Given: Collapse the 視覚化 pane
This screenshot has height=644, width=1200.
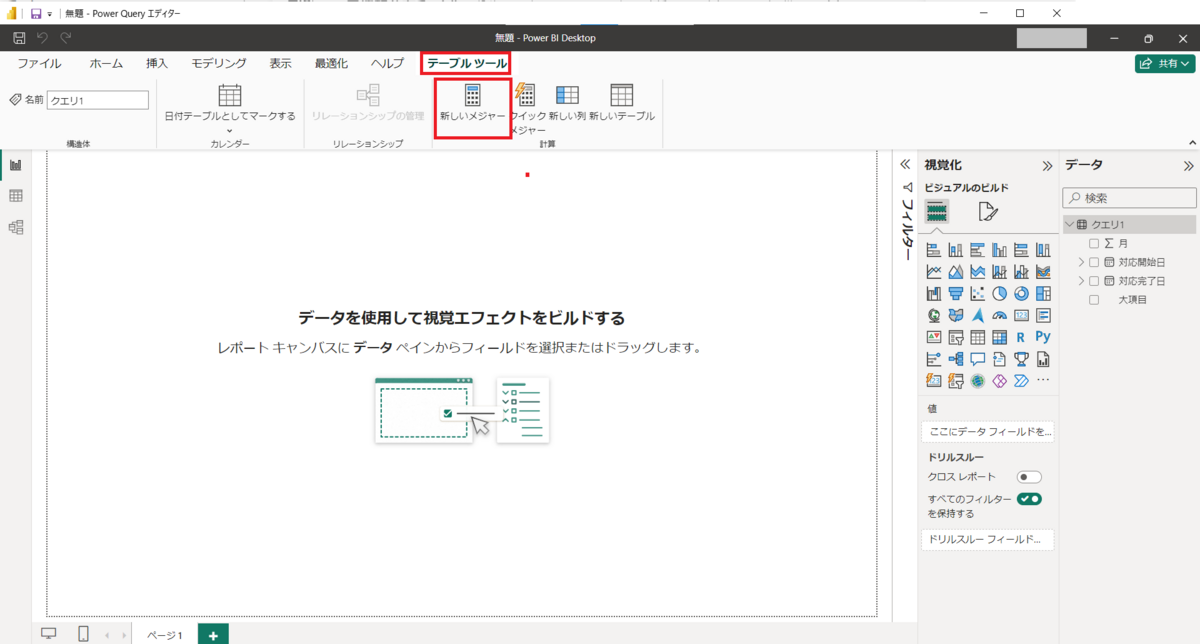Looking at the screenshot, I should pyautogui.click(x=1047, y=166).
